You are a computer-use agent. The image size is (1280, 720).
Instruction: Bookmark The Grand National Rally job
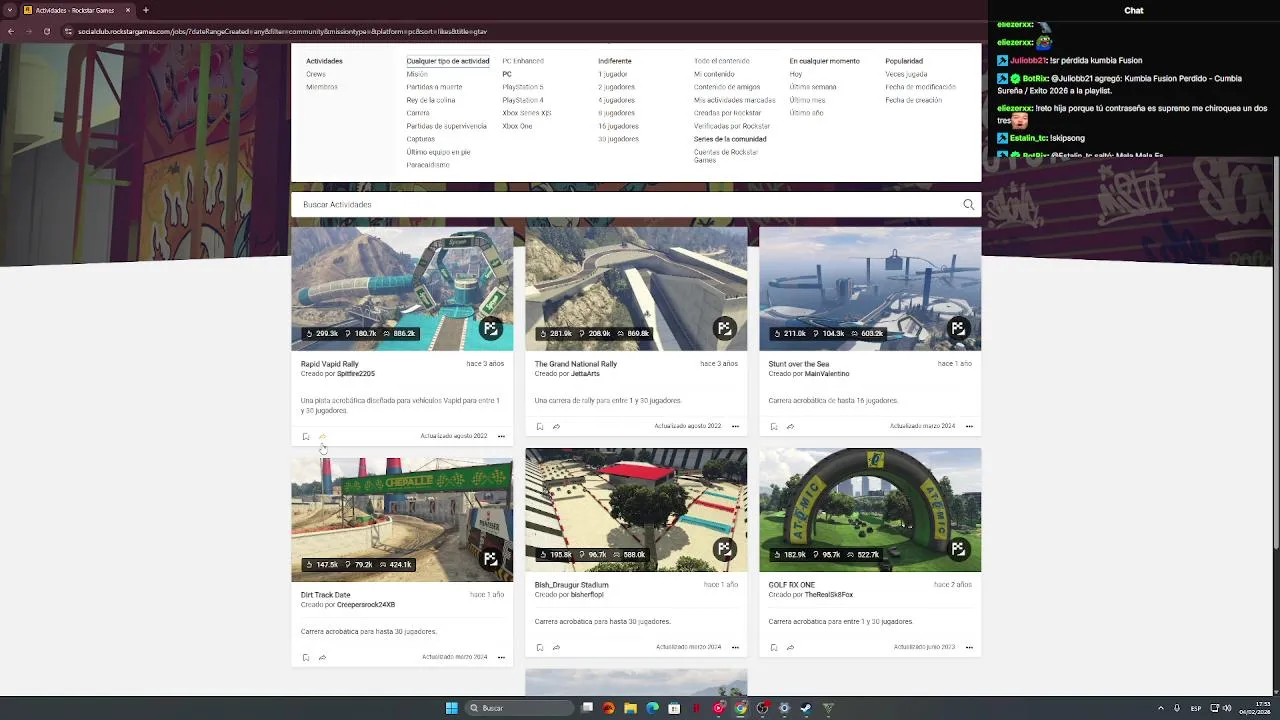tap(540, 426)
